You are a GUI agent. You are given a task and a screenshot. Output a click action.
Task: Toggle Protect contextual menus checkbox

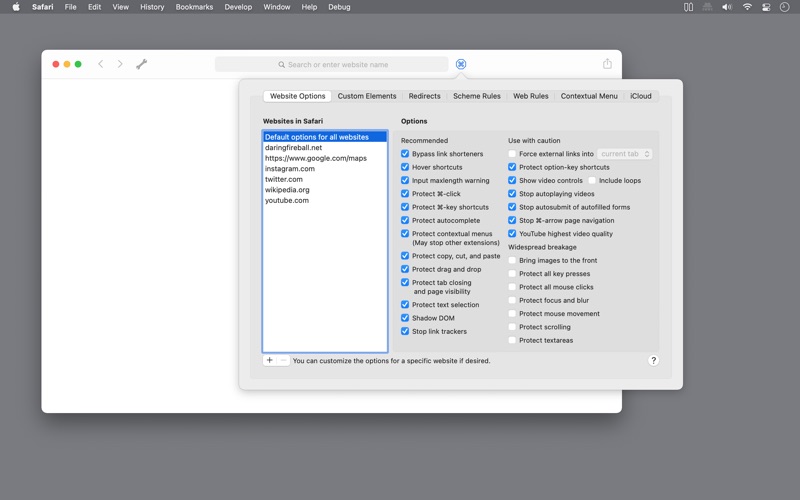405,233
